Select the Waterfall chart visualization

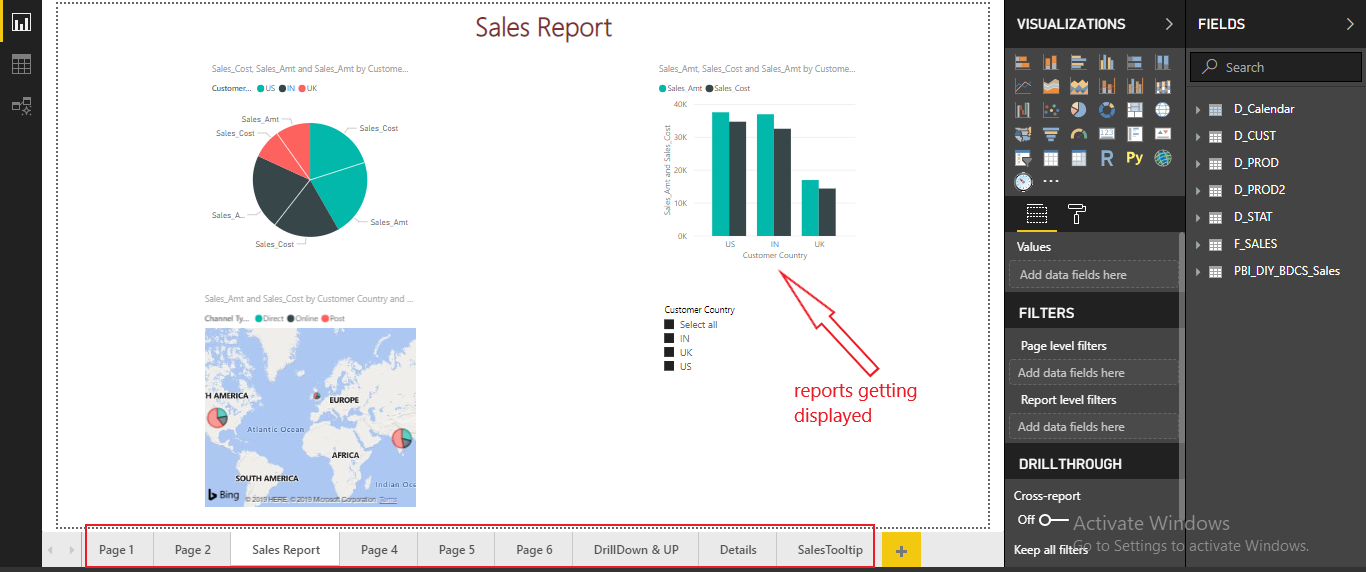click(x=1023, y=110)
